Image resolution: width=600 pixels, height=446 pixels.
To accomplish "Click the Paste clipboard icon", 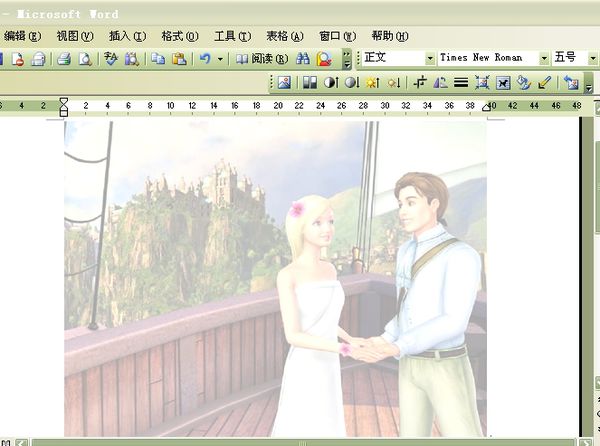I will pyautogui.click(x=178, y=59).
